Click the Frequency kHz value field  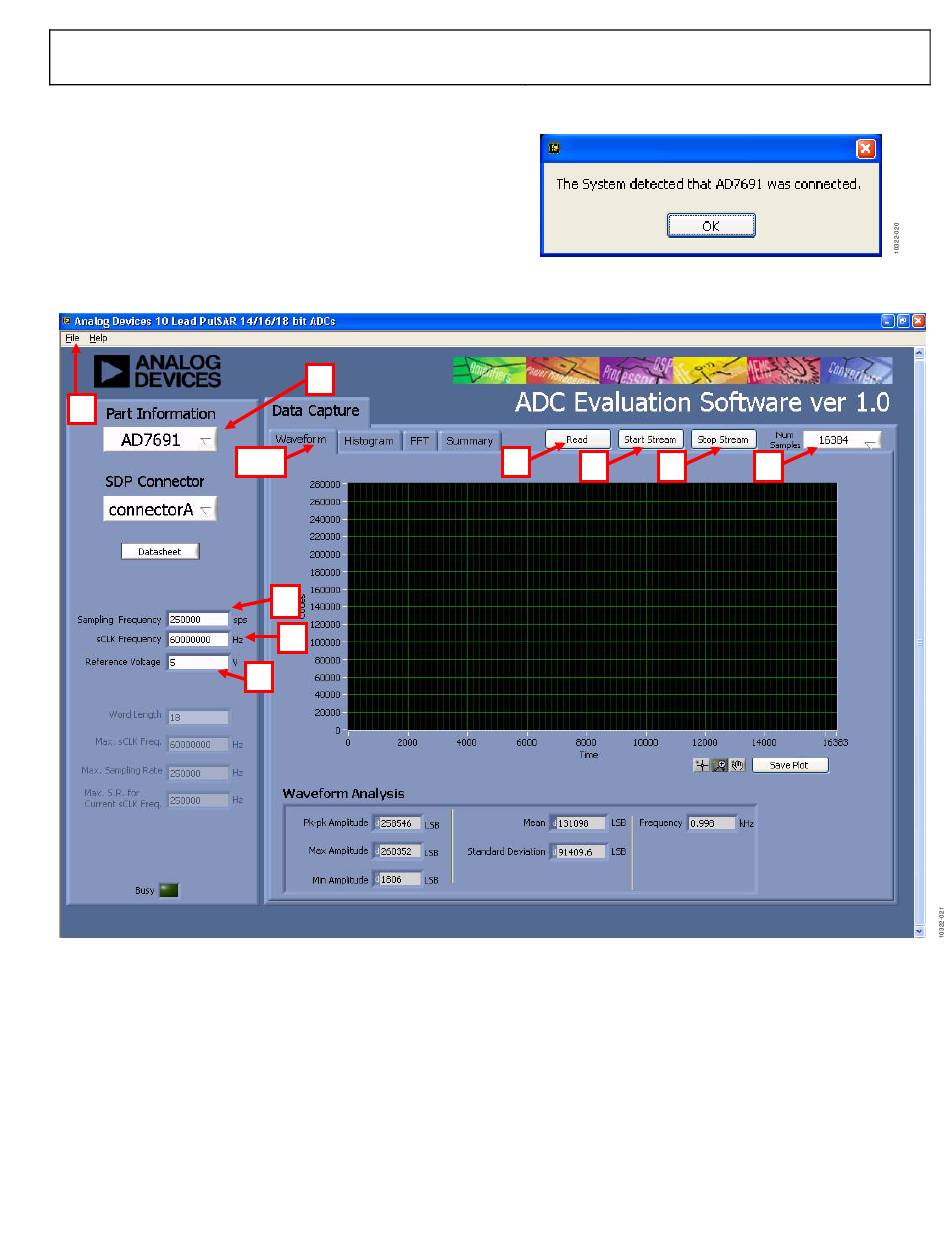(x=710, y=823)
